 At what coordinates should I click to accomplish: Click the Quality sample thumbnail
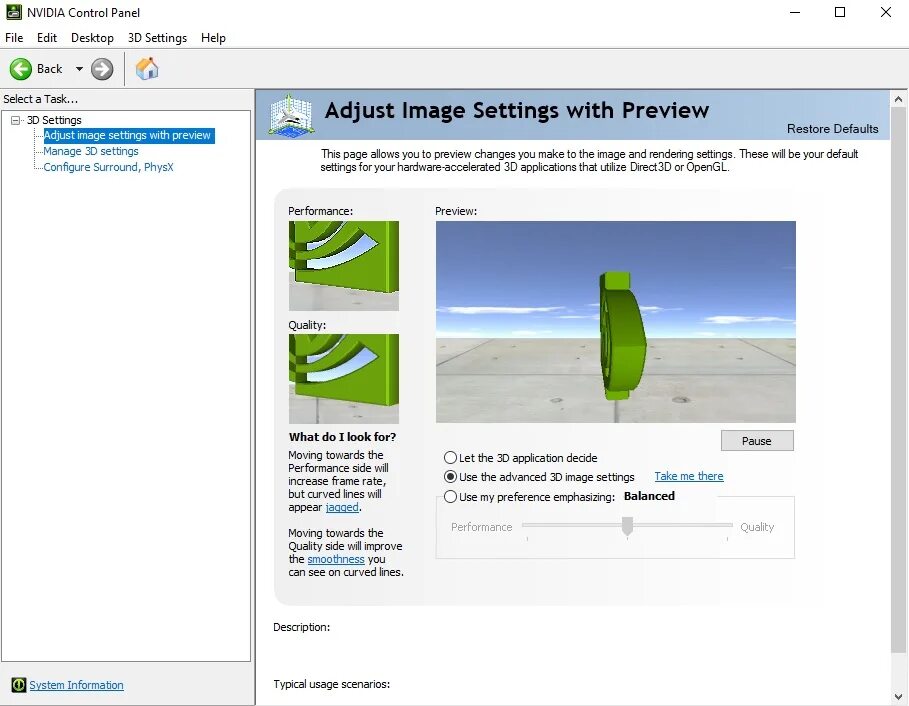[x=344, y=379]
